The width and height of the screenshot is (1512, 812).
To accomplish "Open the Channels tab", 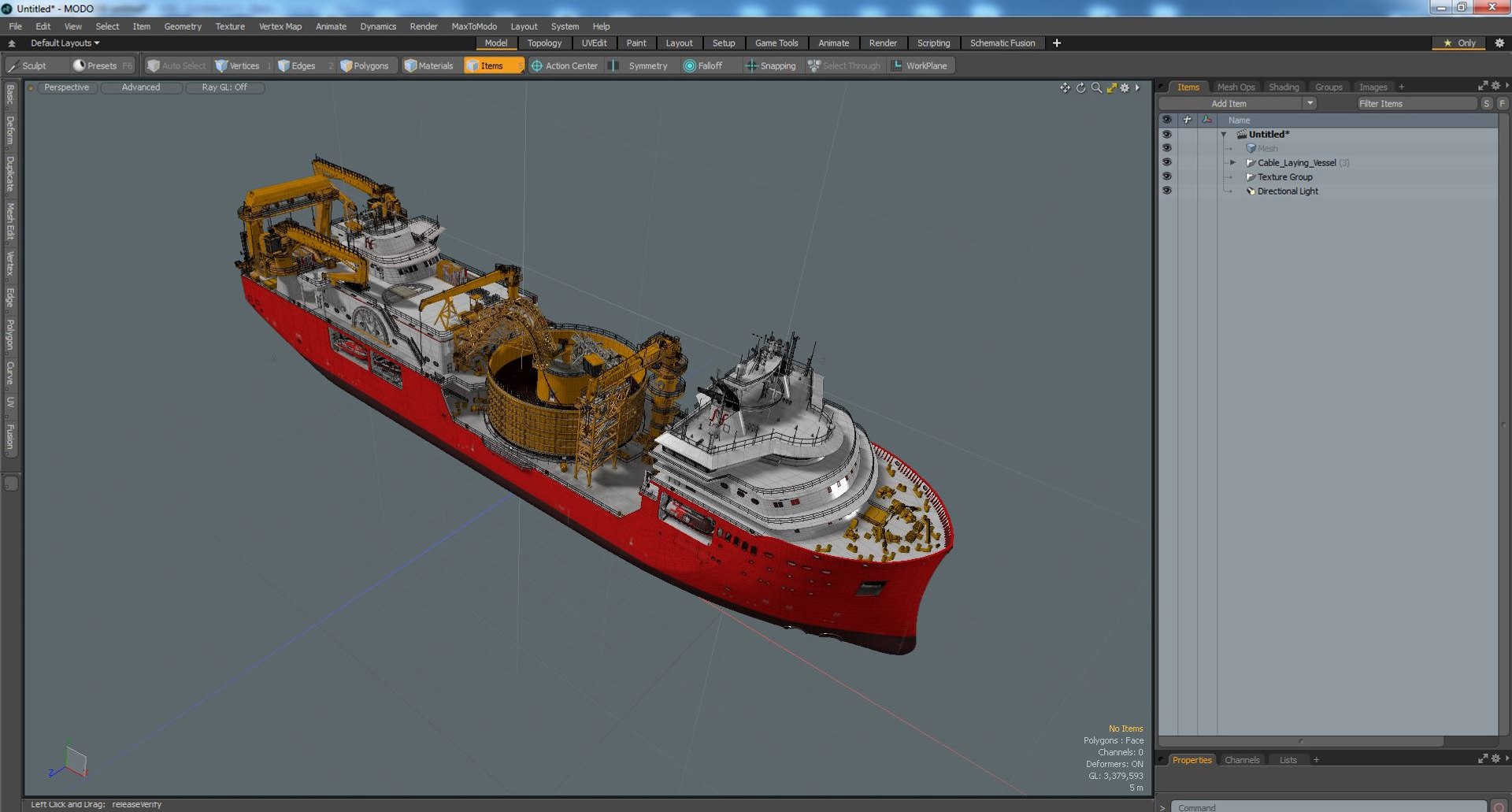I will pyautogui.click(x=1242, y=760).
